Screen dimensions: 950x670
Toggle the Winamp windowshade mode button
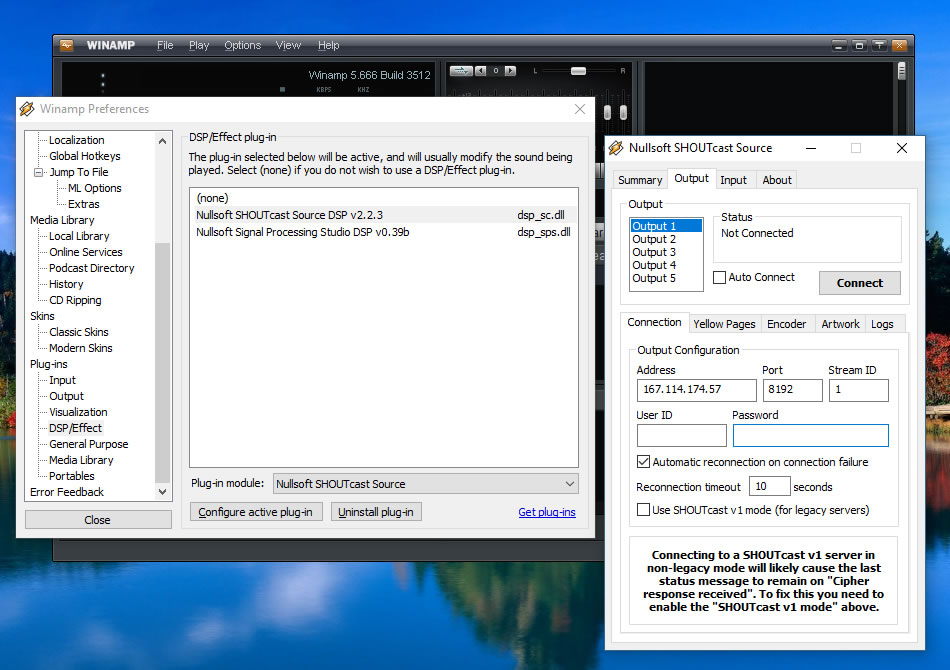(879, 45)
